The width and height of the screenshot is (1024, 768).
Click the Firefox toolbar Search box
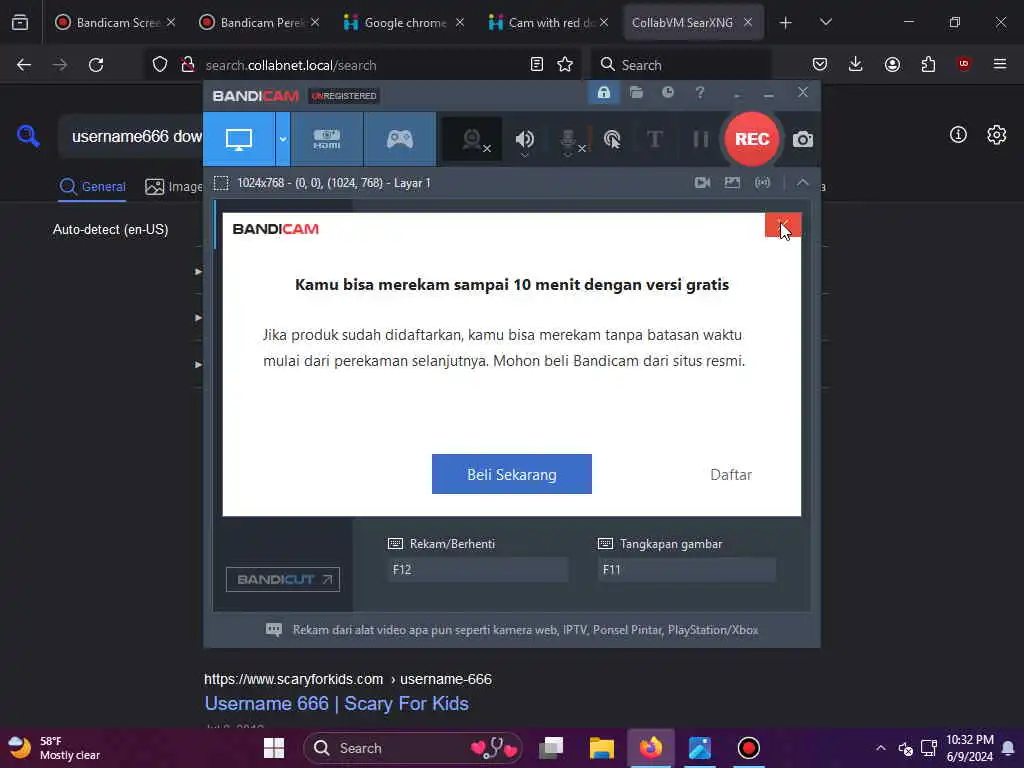click(682, 65)
